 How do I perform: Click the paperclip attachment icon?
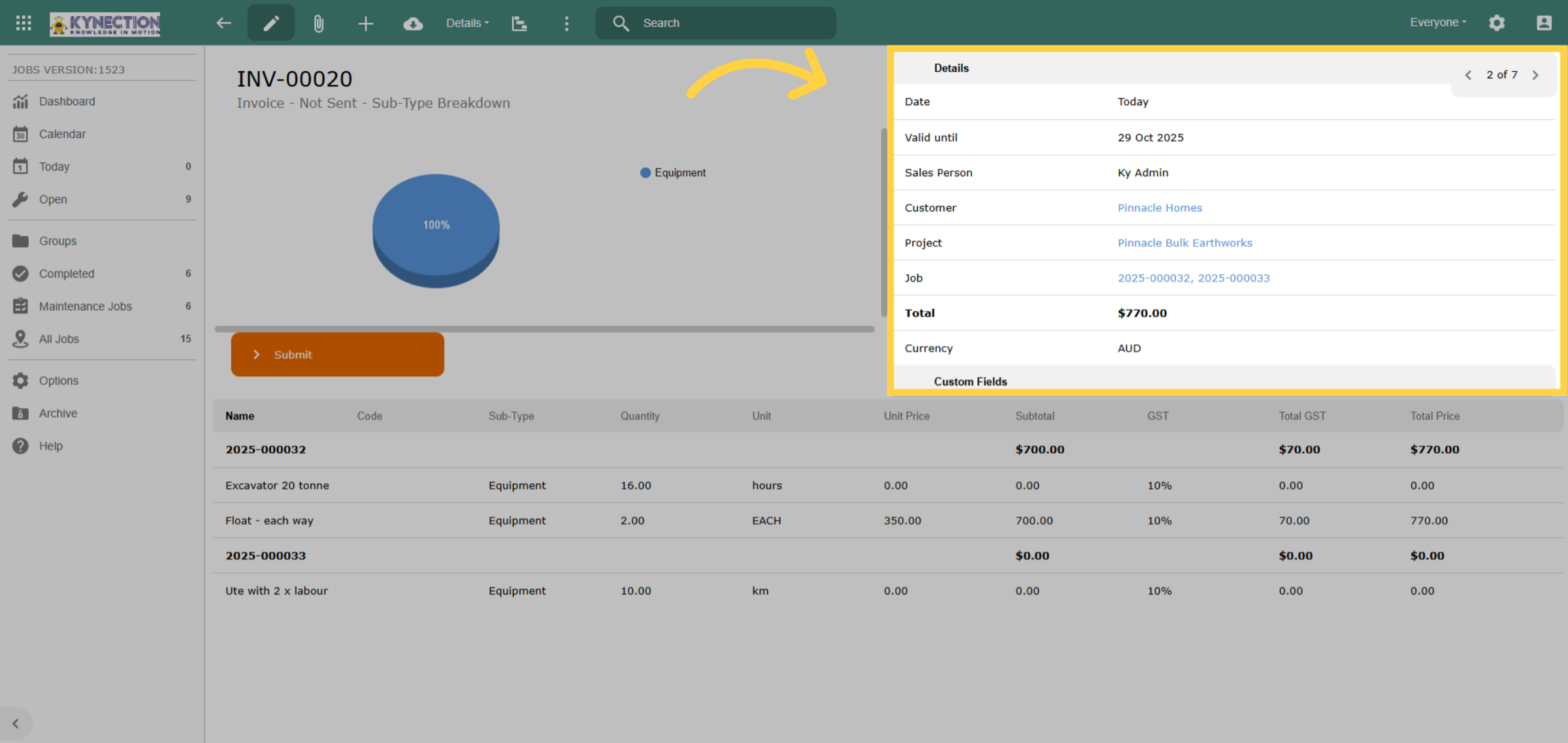point(318,24)
